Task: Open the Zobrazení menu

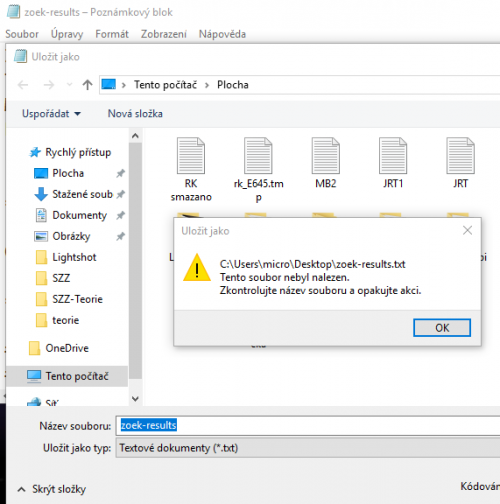Action: pos(164,34)
